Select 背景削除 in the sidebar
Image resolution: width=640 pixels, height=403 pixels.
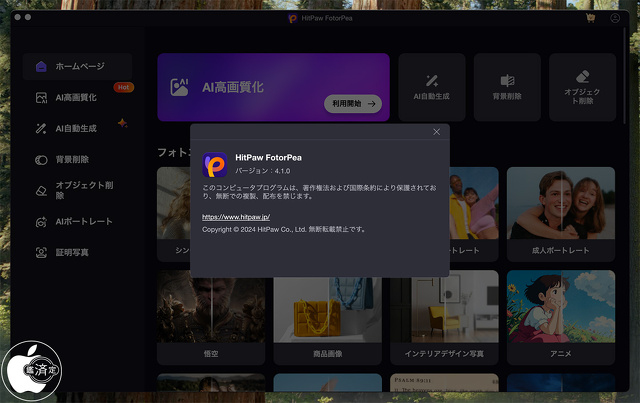[78, 160]
